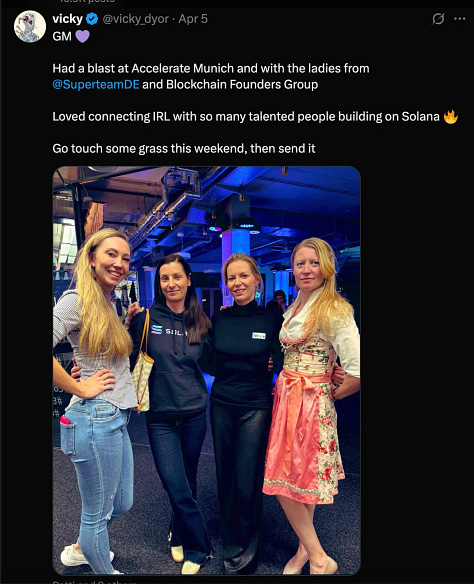
Task: Click the 'Blockchain Founders Group' text
Action: click(242, 85)
